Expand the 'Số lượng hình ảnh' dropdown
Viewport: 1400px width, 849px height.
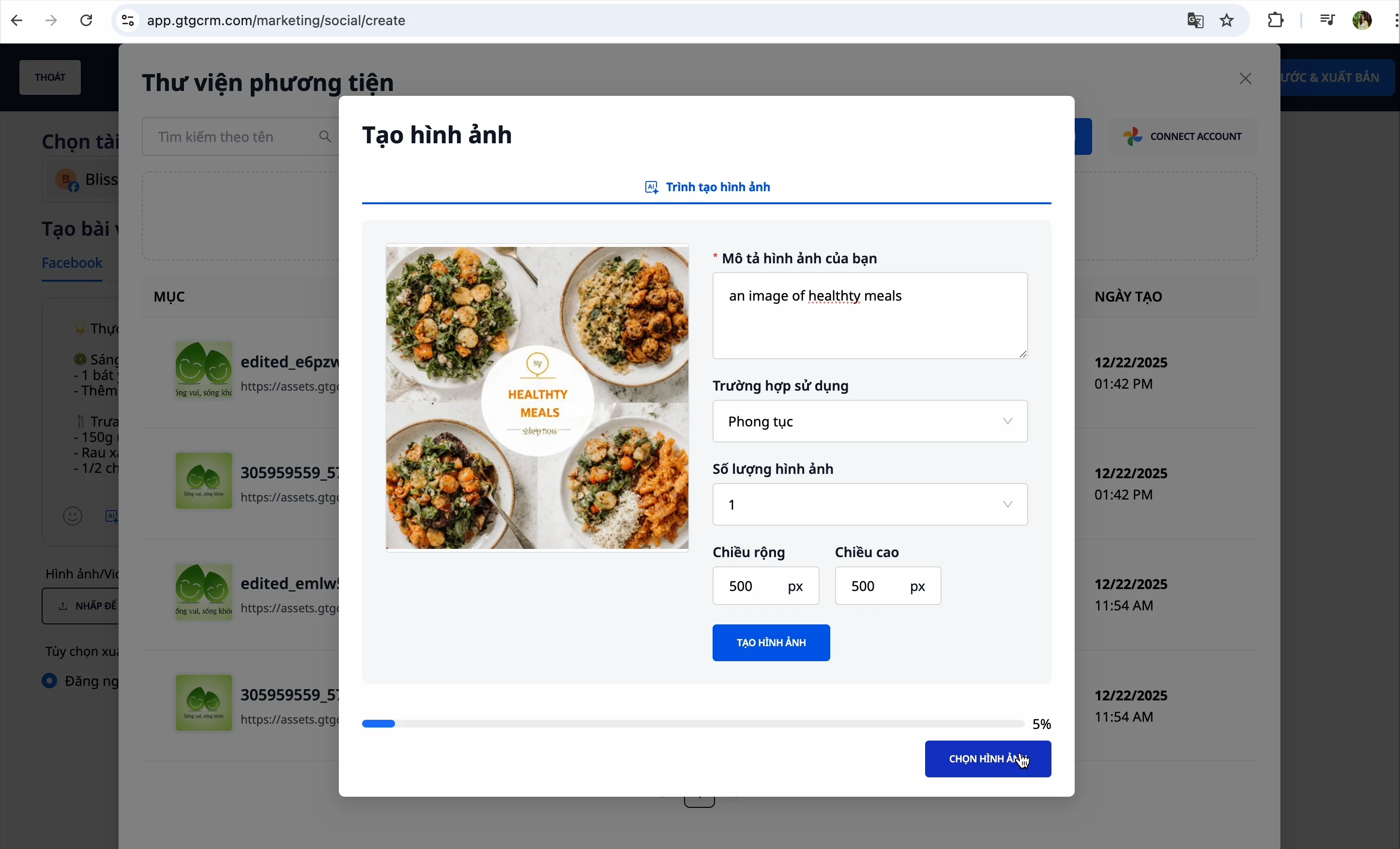869,505
